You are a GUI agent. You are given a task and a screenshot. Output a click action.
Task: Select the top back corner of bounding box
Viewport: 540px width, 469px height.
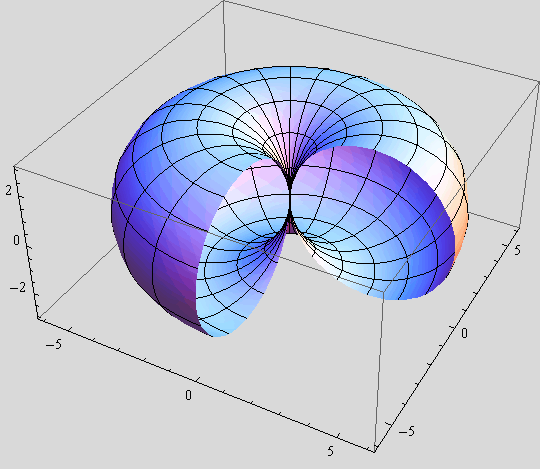(224, 2)
